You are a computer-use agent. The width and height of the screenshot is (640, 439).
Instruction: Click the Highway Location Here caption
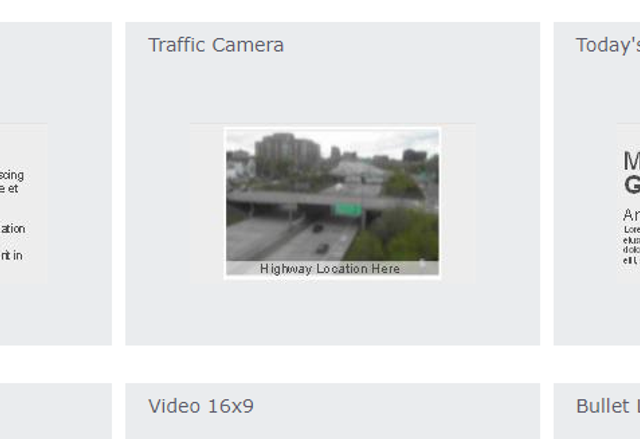coord(330,269)
